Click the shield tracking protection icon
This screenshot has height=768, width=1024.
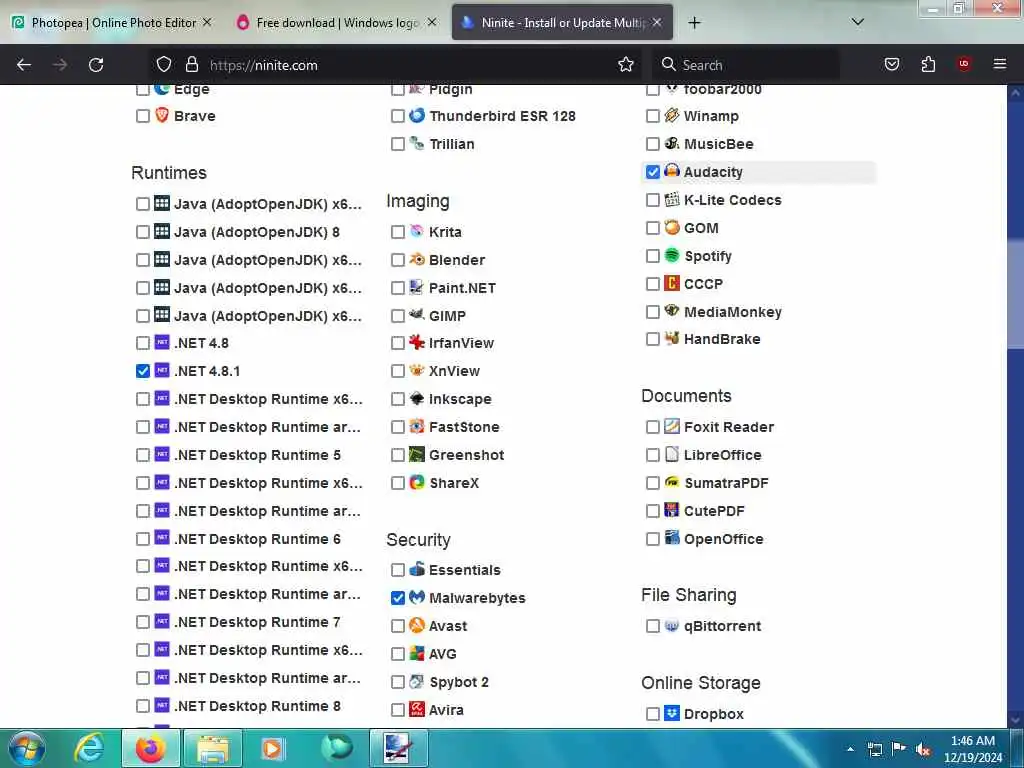164,64
